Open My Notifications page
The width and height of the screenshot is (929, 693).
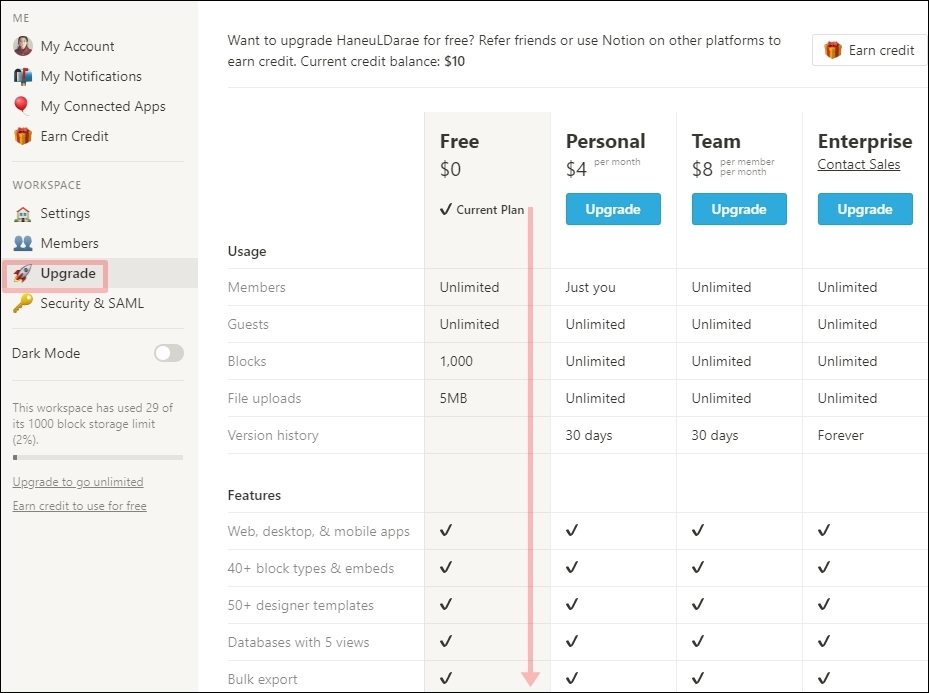pos(91,76)
